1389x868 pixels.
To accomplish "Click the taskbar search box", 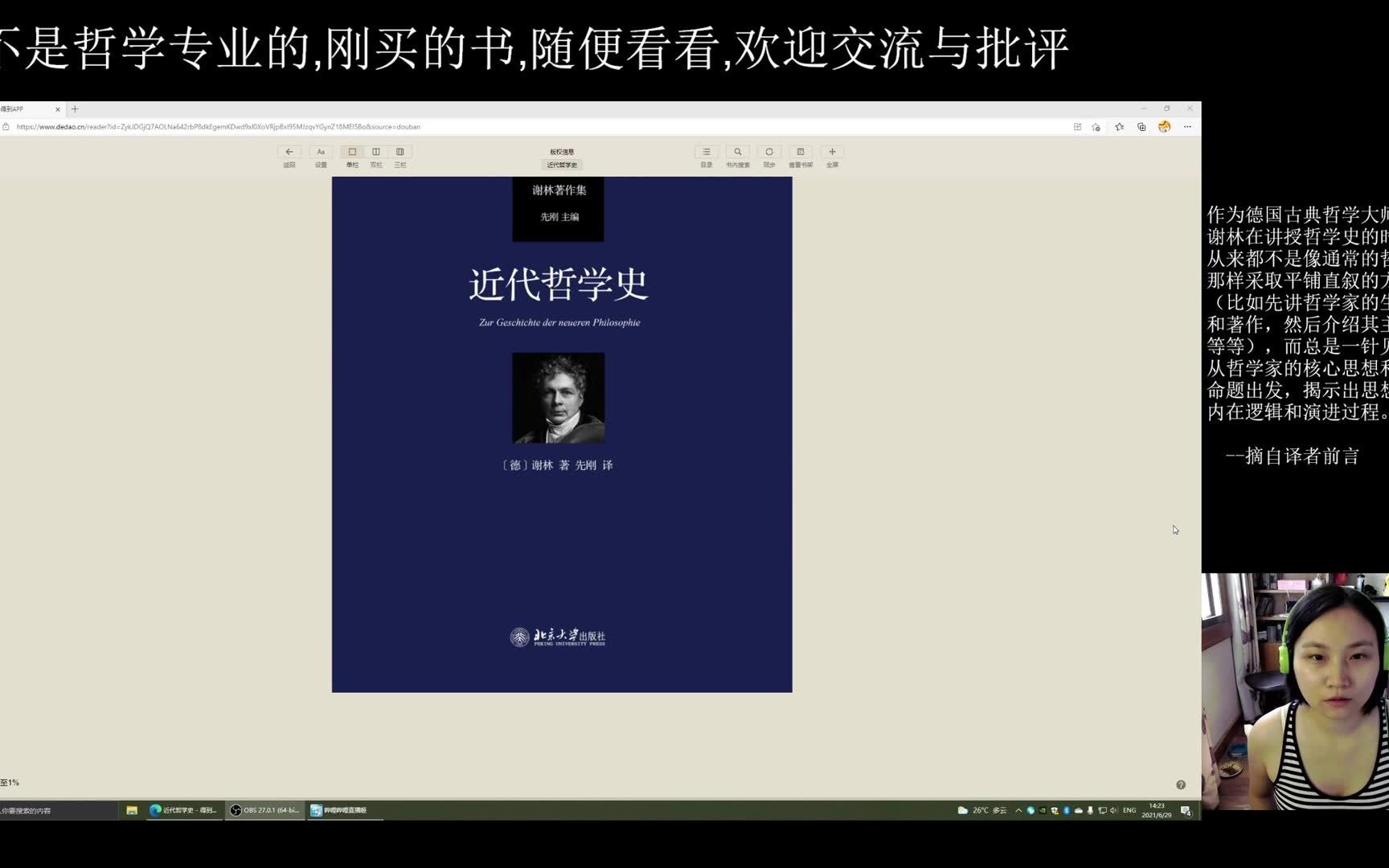I will pyautogui.click(x=59, y=810).
